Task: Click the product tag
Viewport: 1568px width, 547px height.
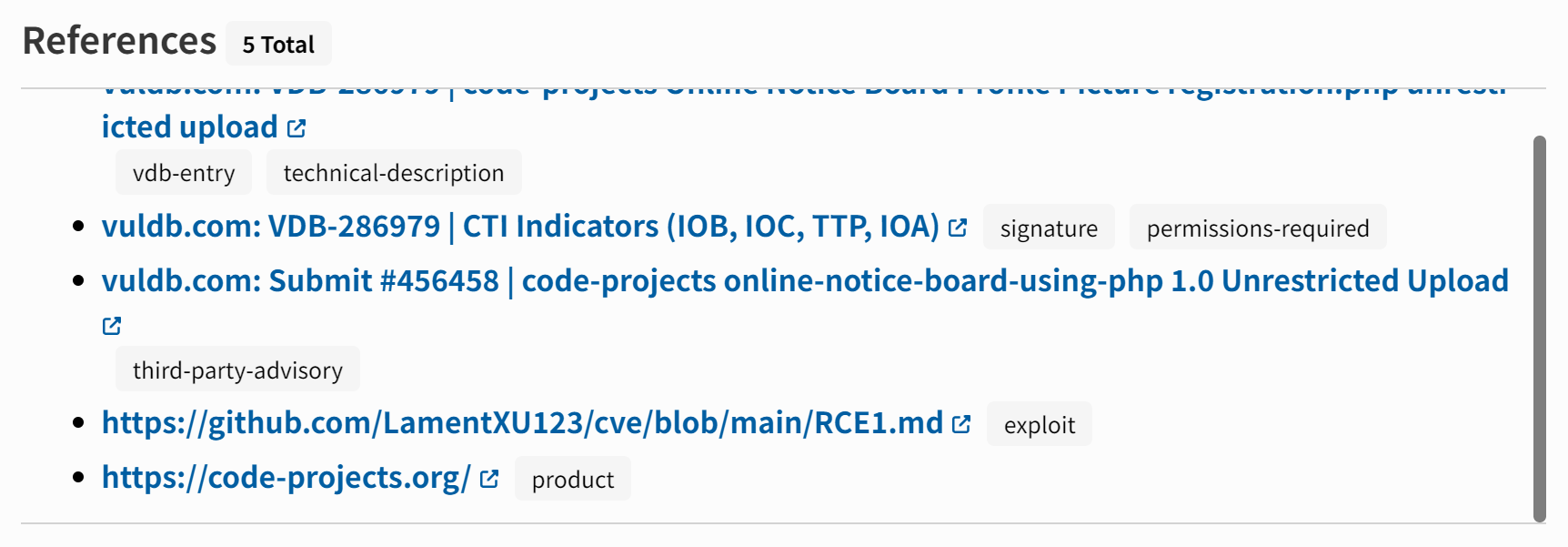Action: coord(572,480)
